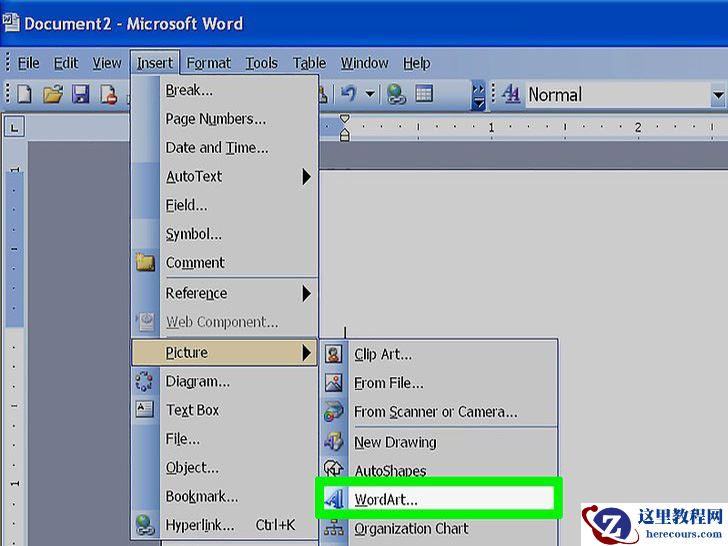This screenshot has height=546, width=728.
Task: Choose Bookmark... menu entry
Action: [225, 496]
